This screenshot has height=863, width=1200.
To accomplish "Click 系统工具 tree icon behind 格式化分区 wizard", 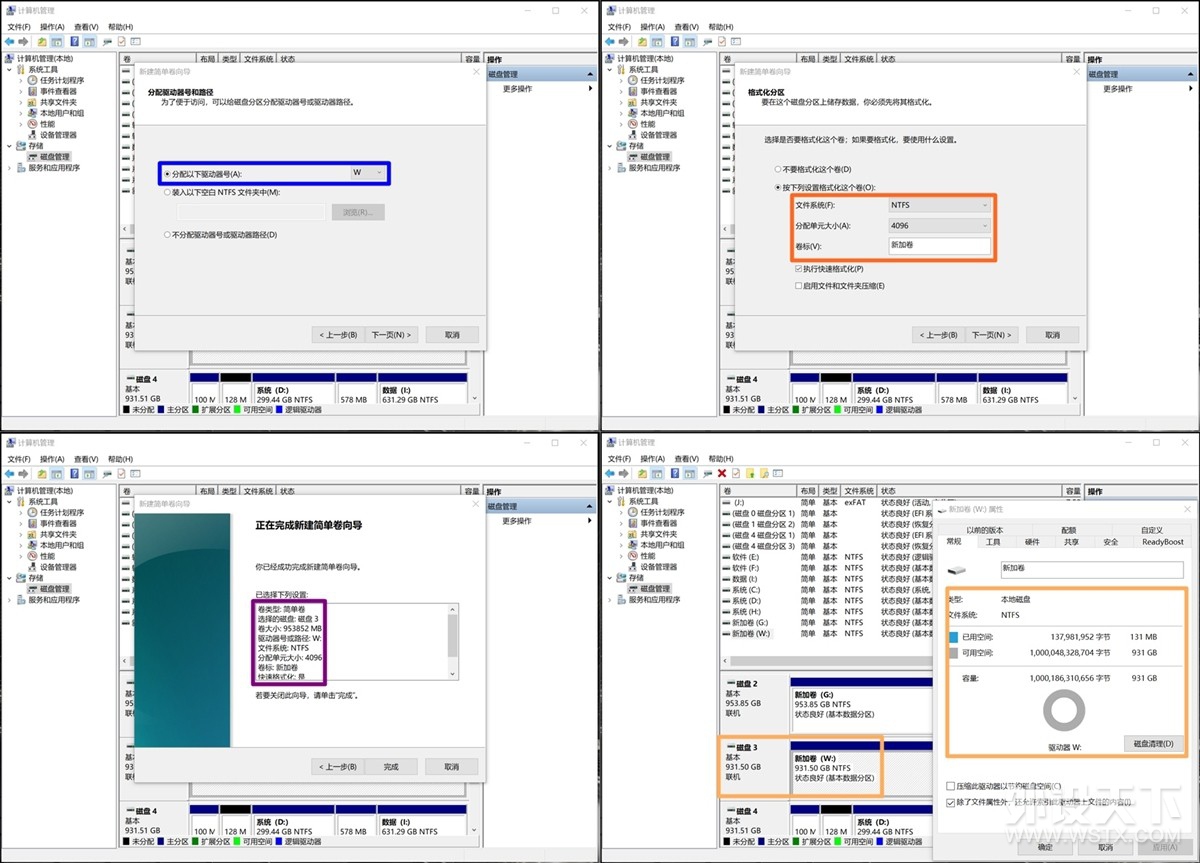I will point(622,69).
